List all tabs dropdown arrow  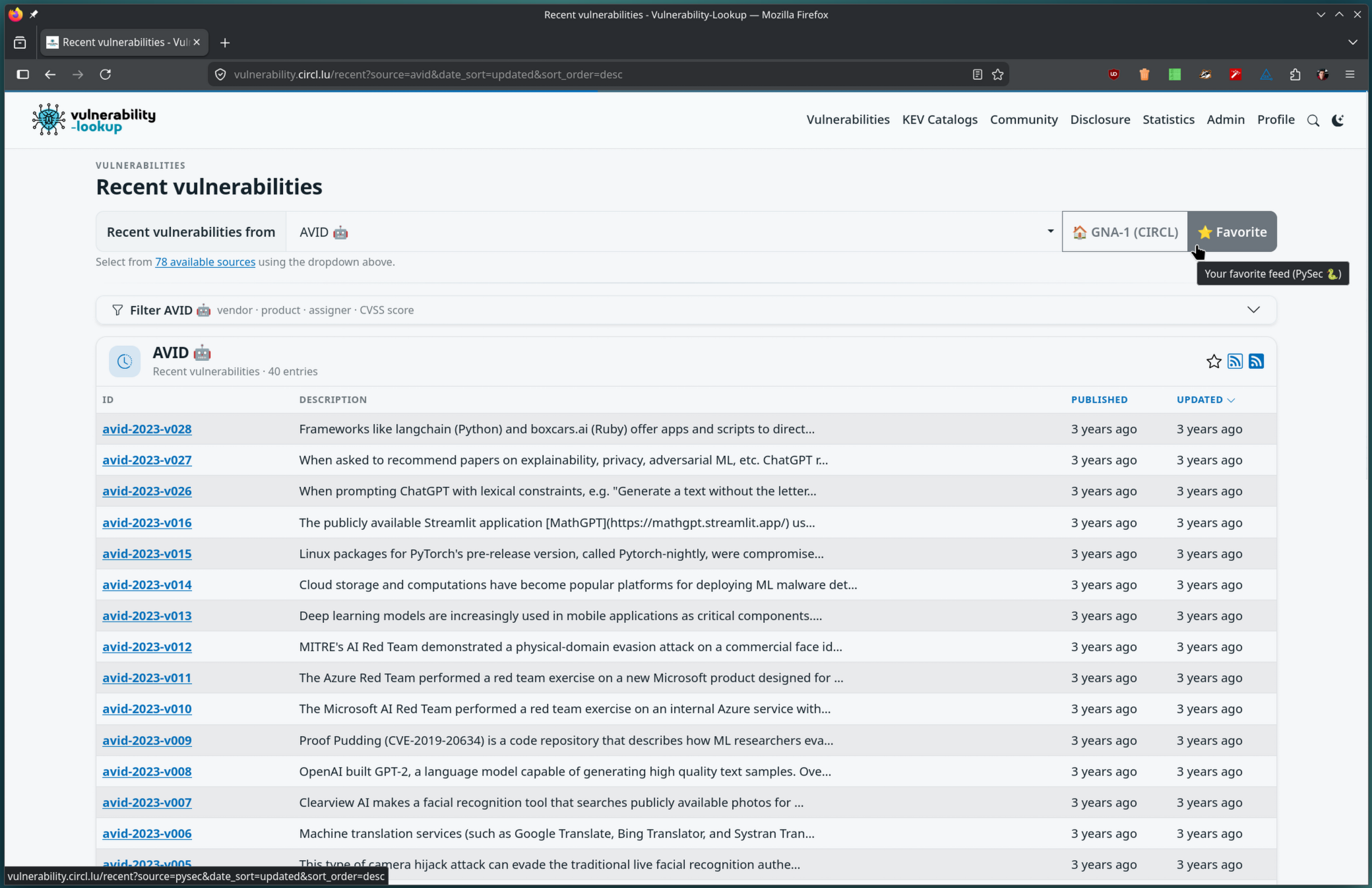[1352, 42]
